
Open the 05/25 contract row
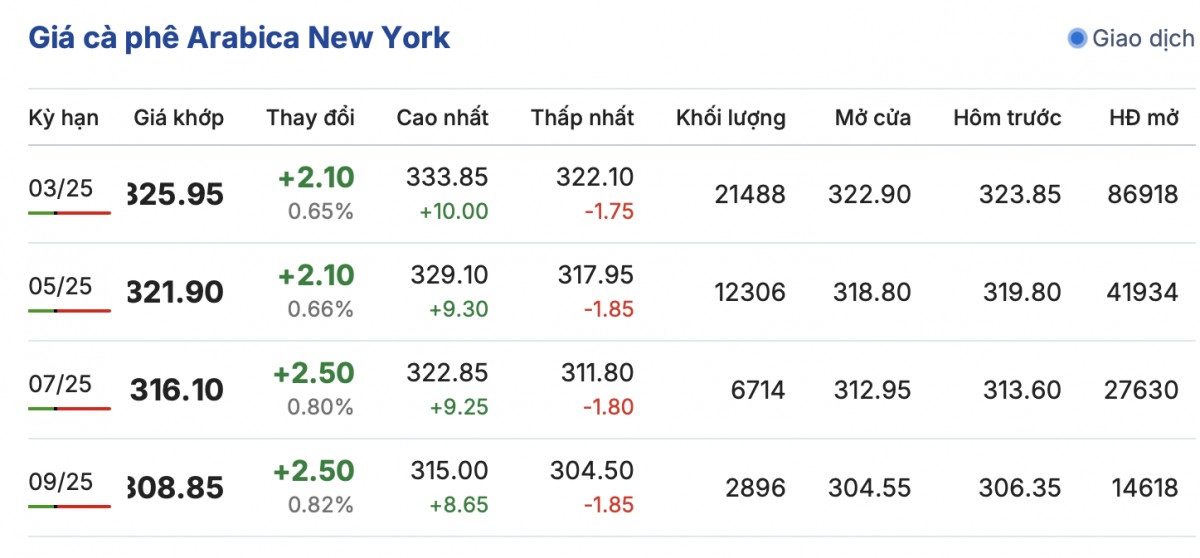coord(60,287)
